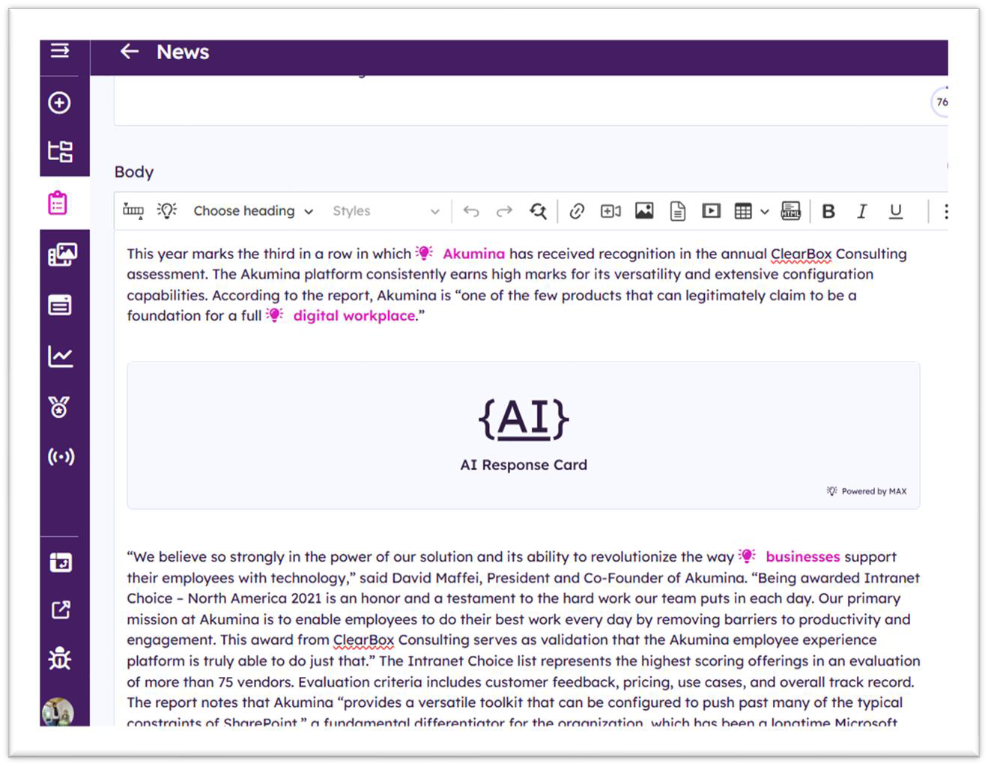Click the Body field label
The image size is (988, 766).
tap(134, 172)
